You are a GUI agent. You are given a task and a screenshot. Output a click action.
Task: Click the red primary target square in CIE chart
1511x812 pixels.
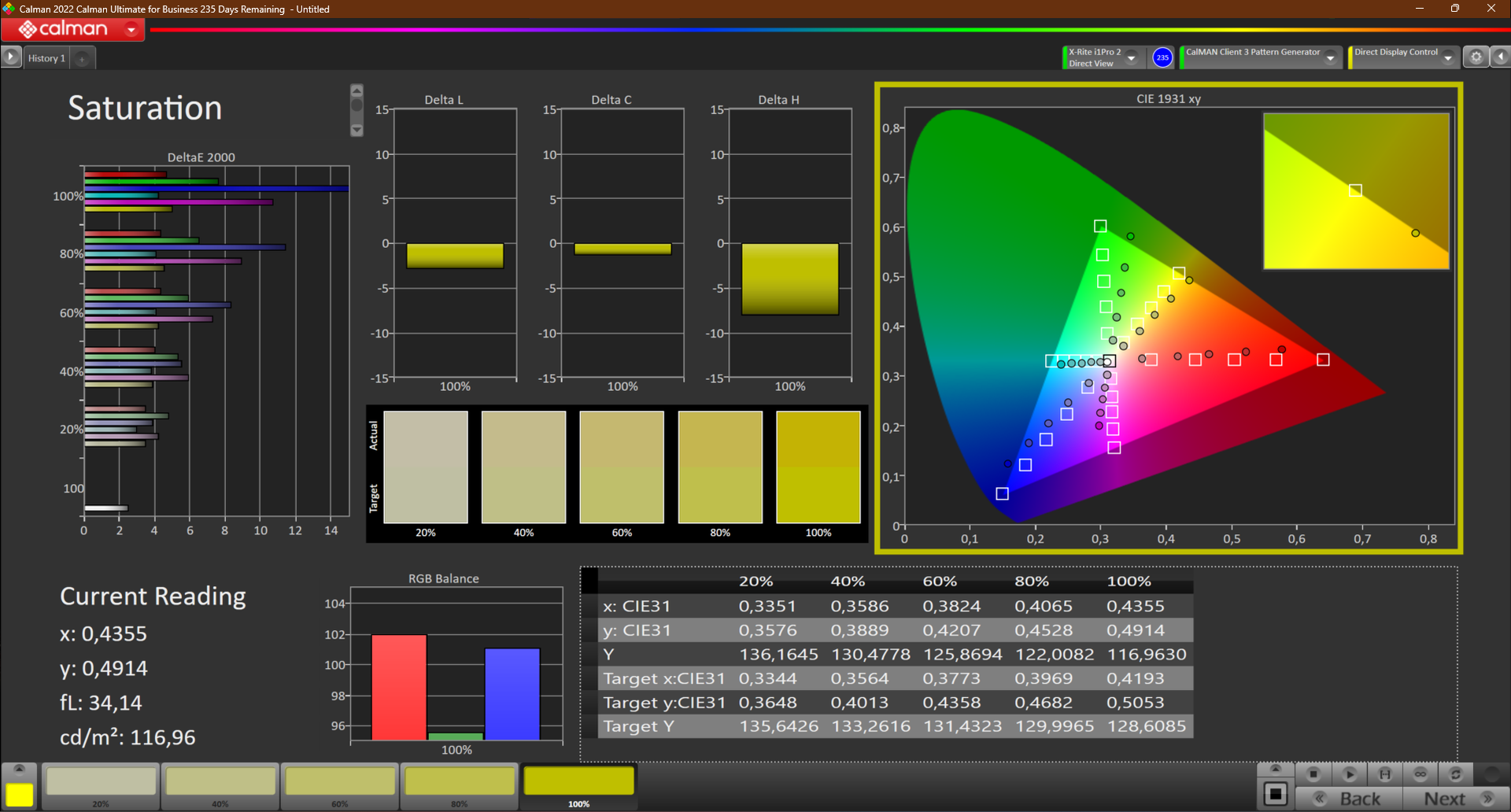(x=1323, y=360)
